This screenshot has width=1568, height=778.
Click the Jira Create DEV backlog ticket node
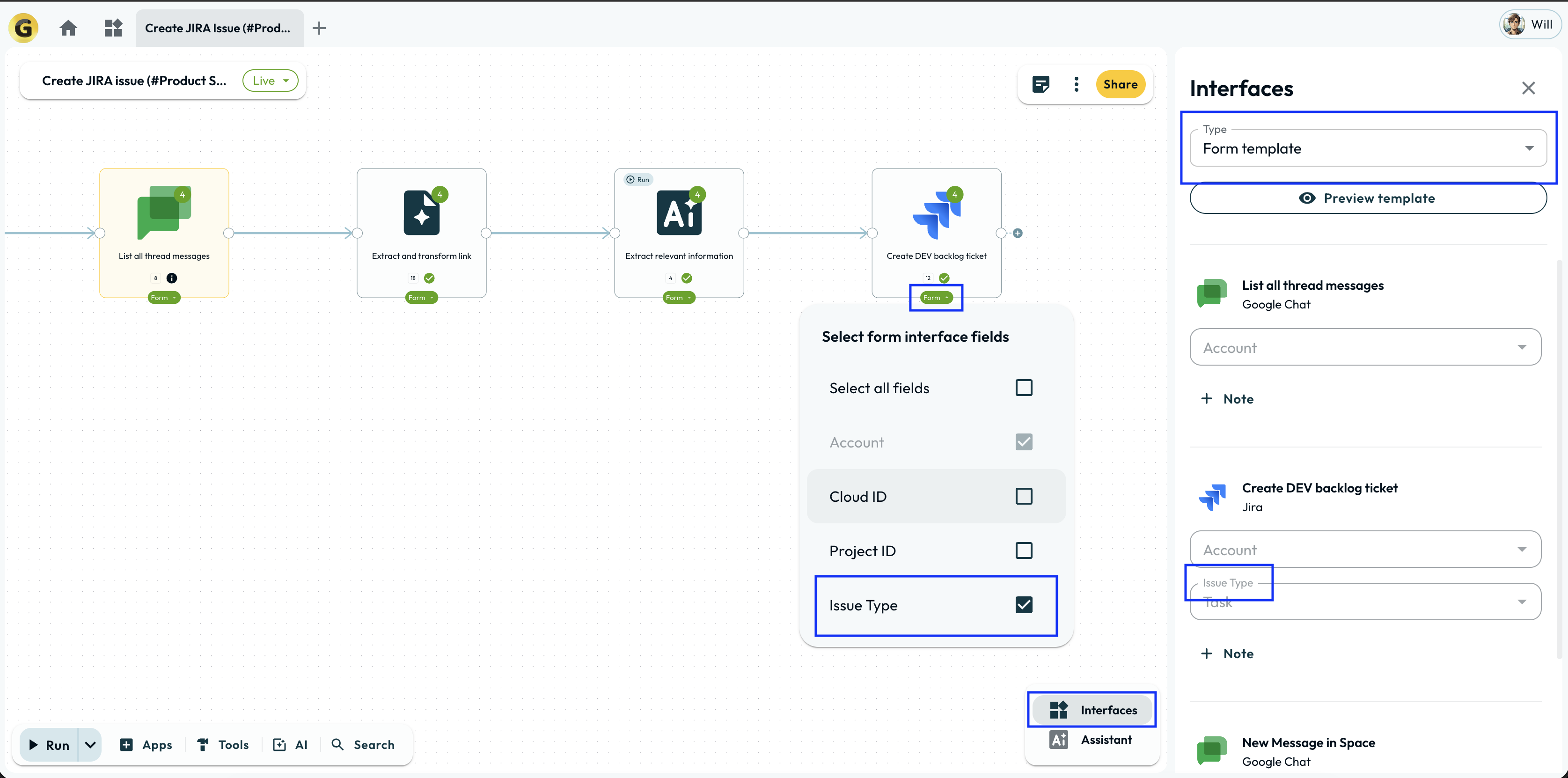pyautogui.click(x=936, y=213)
